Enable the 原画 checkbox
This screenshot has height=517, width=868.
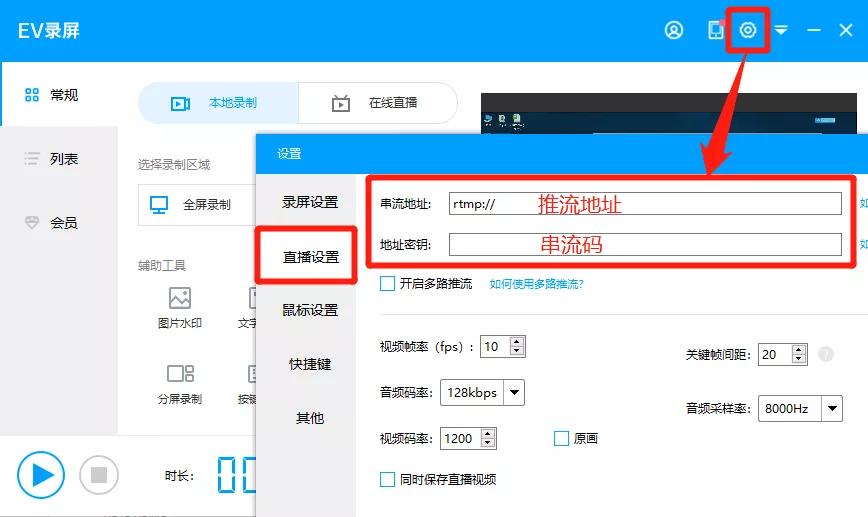click(561, 438)
